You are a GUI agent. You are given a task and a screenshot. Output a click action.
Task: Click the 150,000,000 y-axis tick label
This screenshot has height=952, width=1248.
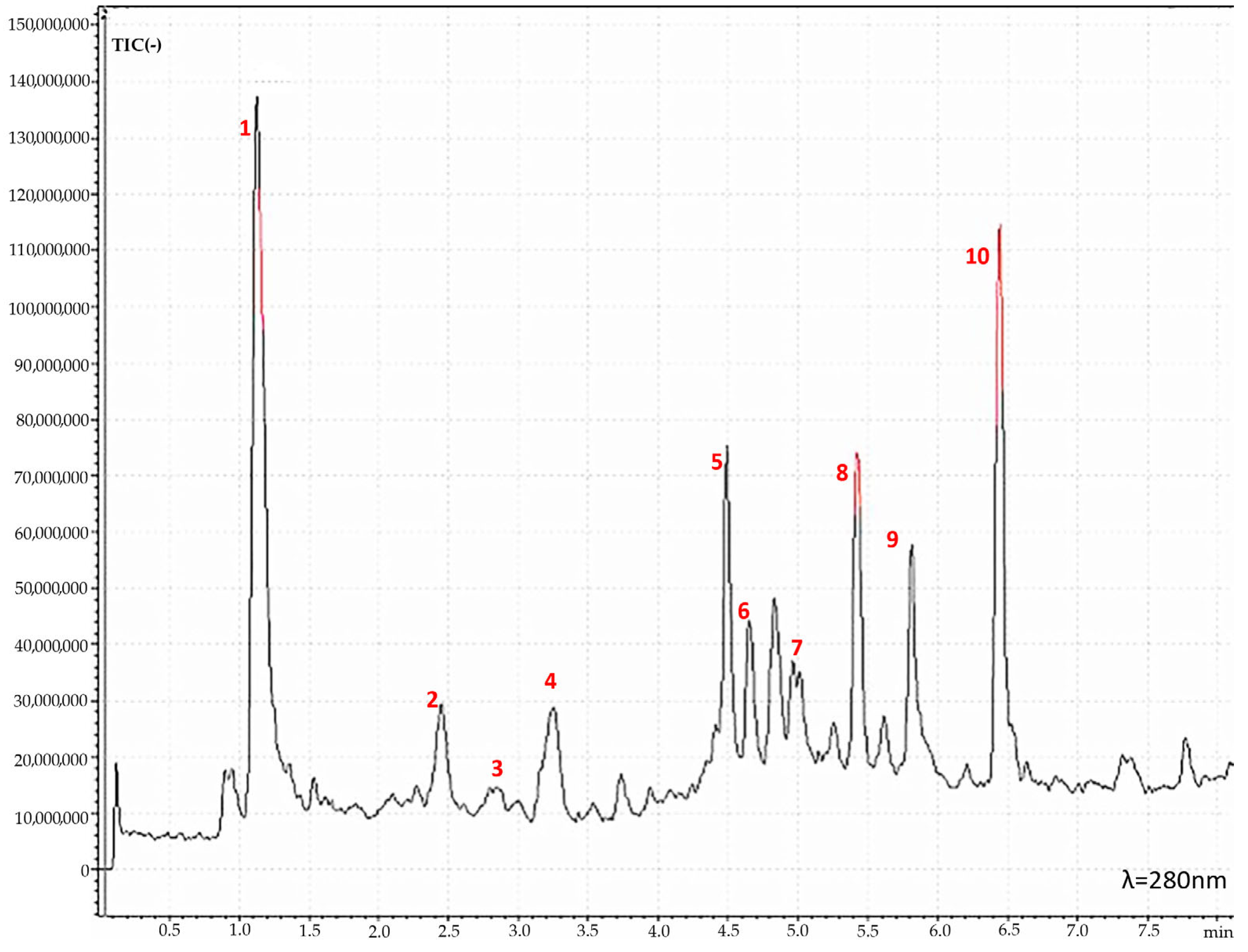[x=49, y=24]
